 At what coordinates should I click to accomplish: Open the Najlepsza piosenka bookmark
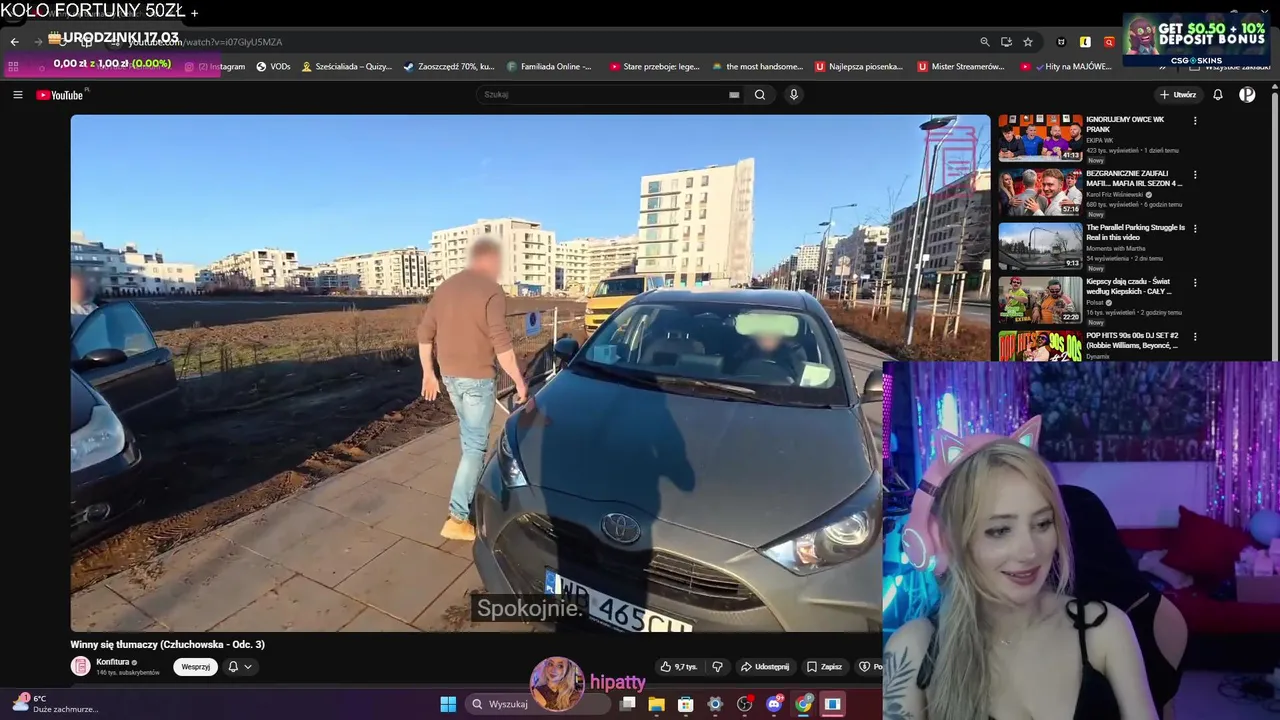coord(859,67)
